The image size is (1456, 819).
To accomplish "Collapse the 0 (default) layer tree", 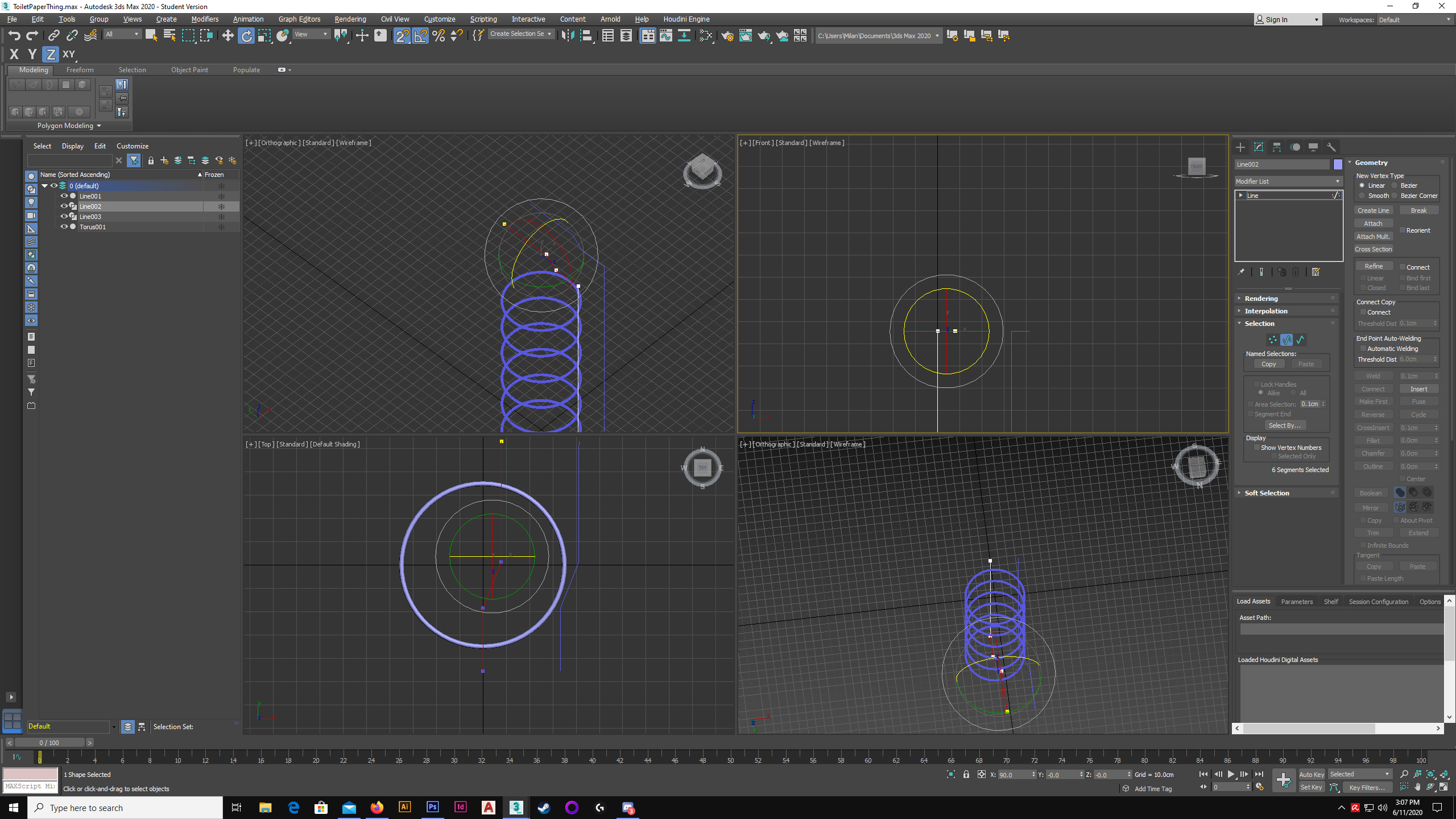I will (x=44, y=186).
